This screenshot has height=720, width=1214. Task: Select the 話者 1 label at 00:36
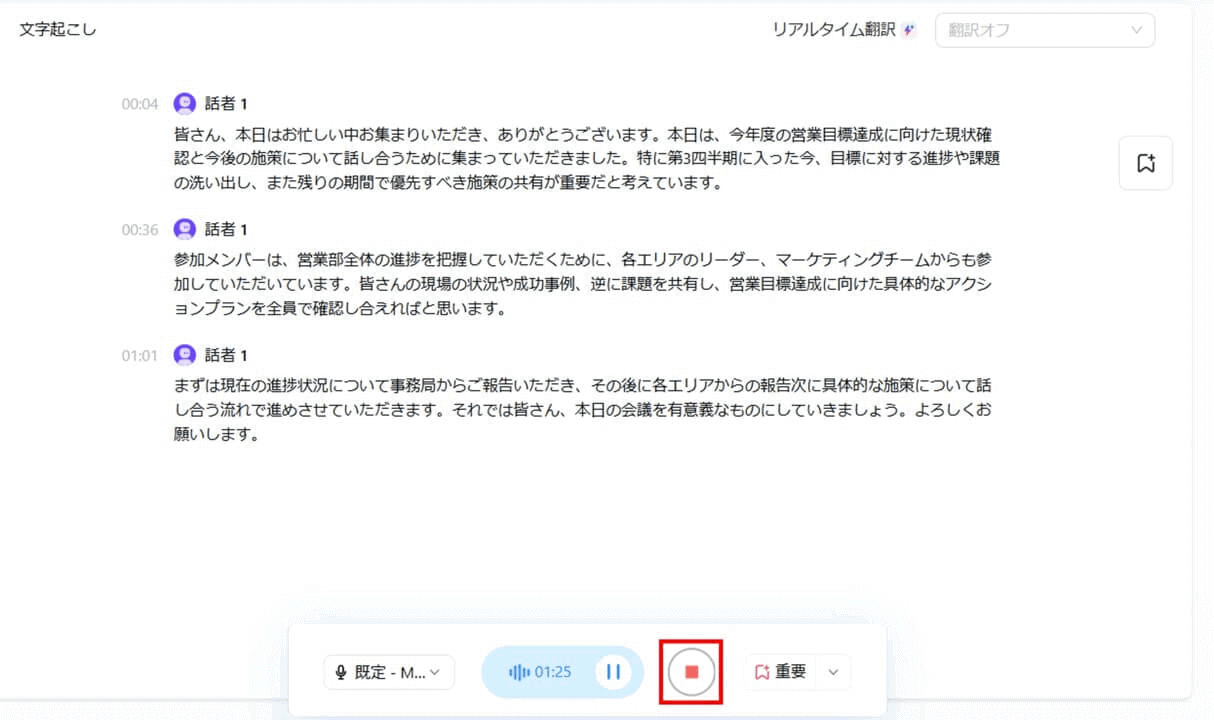(x=226, y=229)
